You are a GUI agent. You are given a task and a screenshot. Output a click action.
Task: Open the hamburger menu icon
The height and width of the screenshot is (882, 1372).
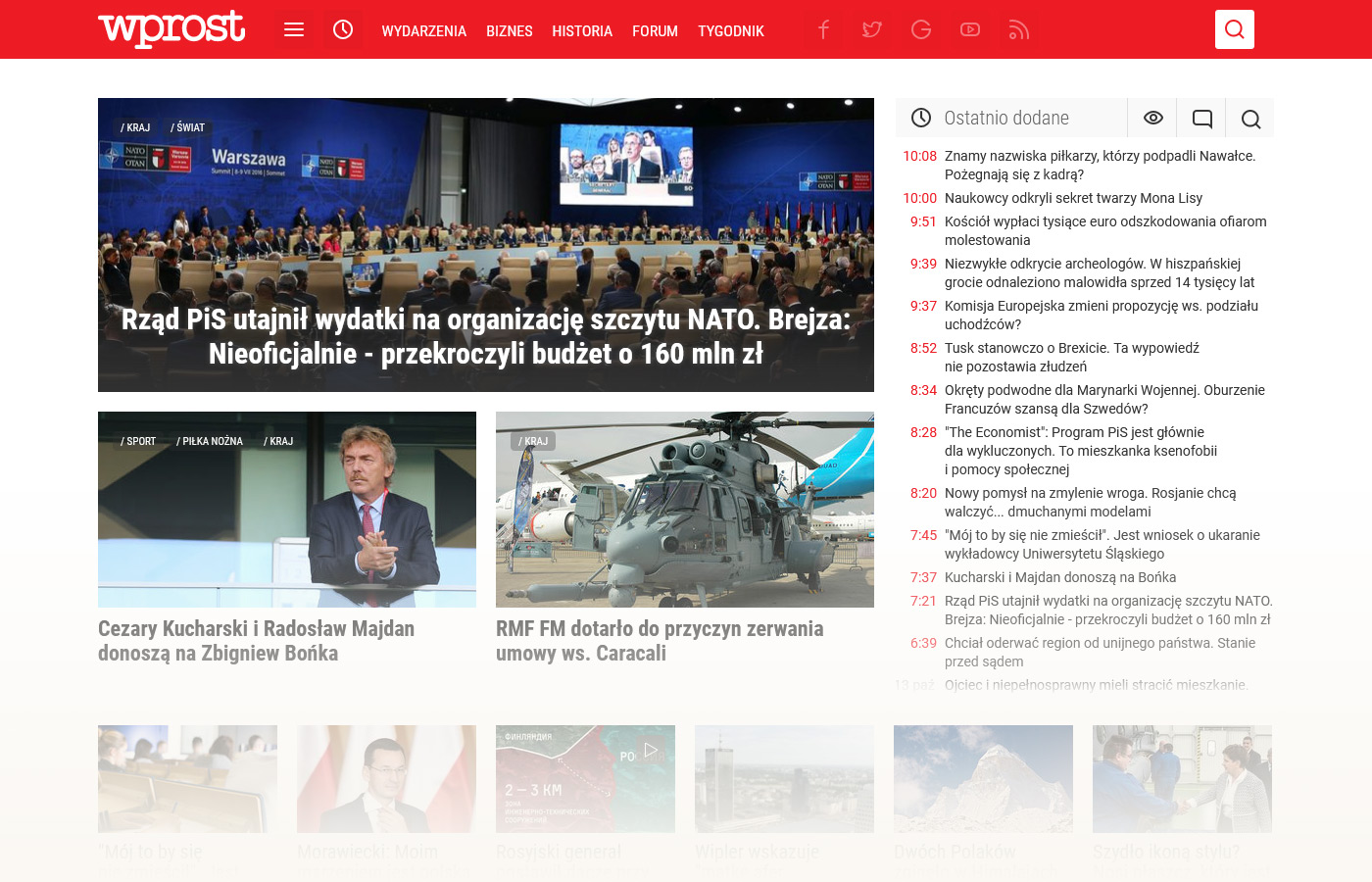(x=294, y=29)
